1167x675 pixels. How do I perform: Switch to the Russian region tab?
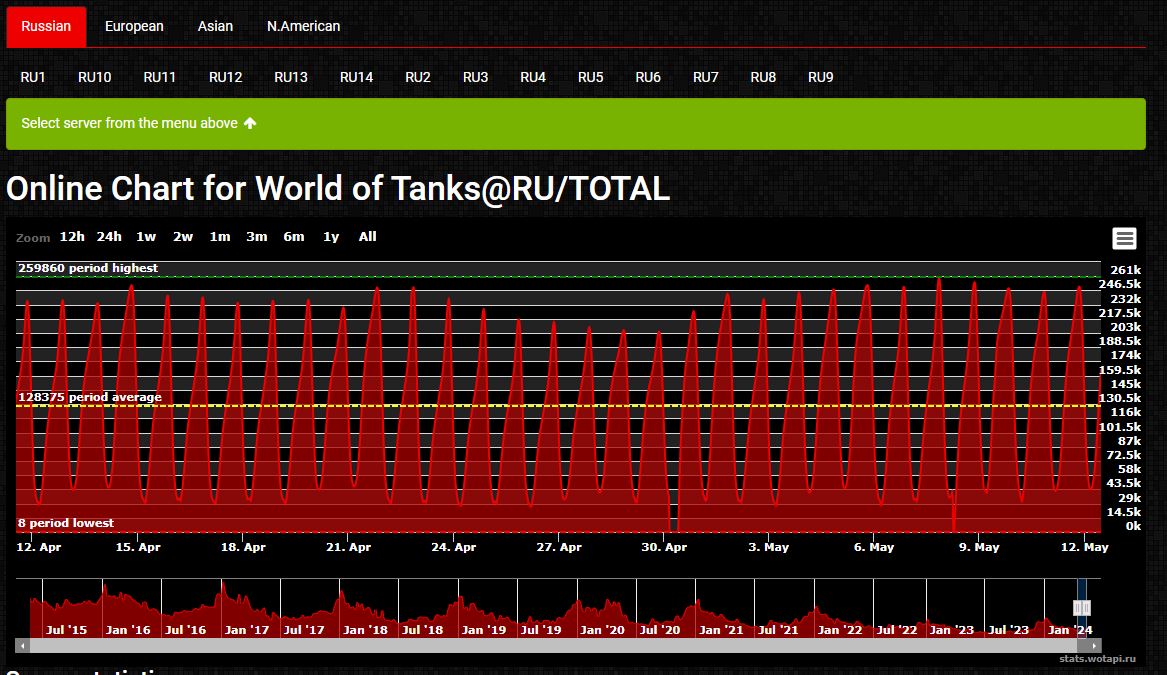coord(46,26)
